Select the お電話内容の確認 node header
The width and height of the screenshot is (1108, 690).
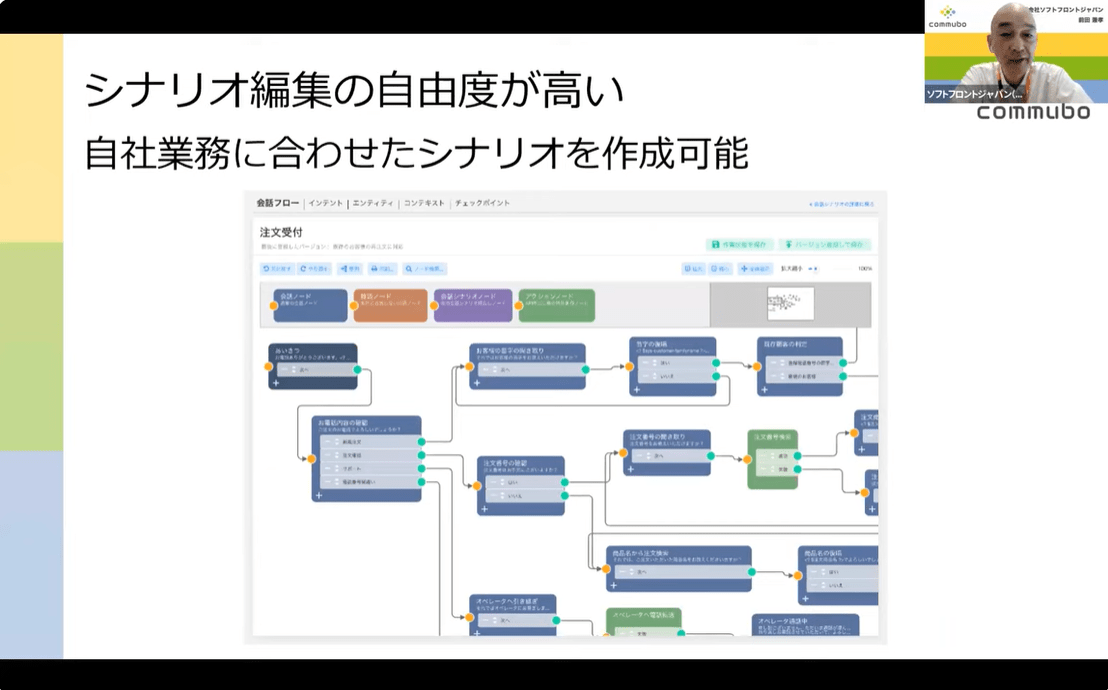tap(366, 426)
